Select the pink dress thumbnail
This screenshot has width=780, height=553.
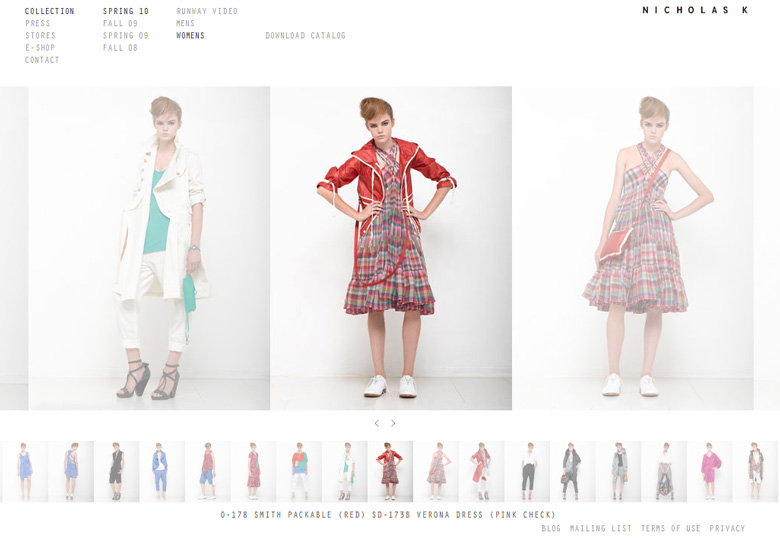710,471
